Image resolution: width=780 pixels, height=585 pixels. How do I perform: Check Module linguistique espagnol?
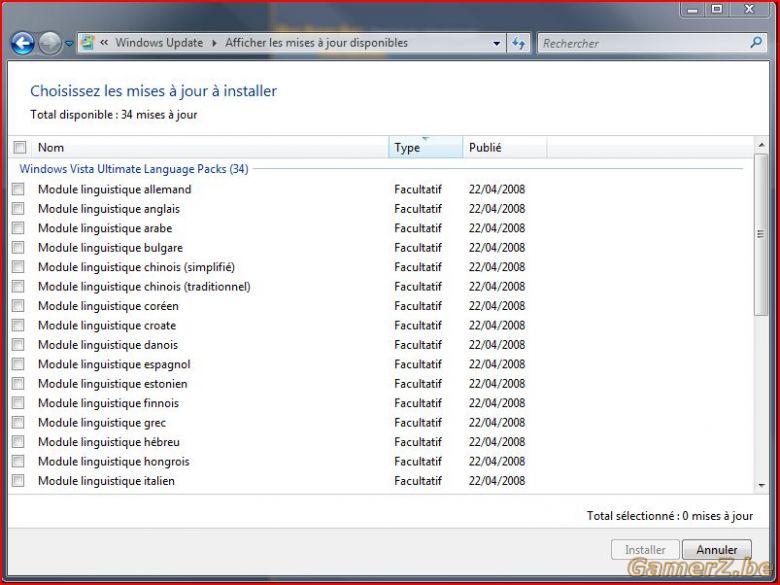click(18, 364)
